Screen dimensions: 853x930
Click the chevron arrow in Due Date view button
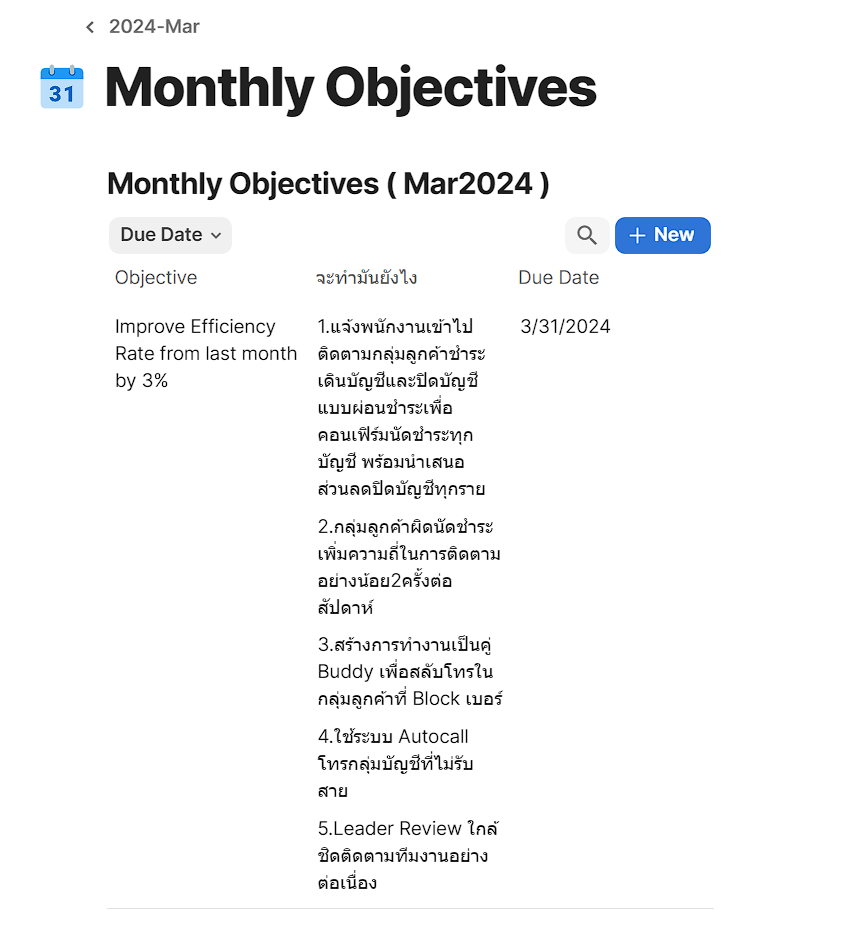coord(216,236)
